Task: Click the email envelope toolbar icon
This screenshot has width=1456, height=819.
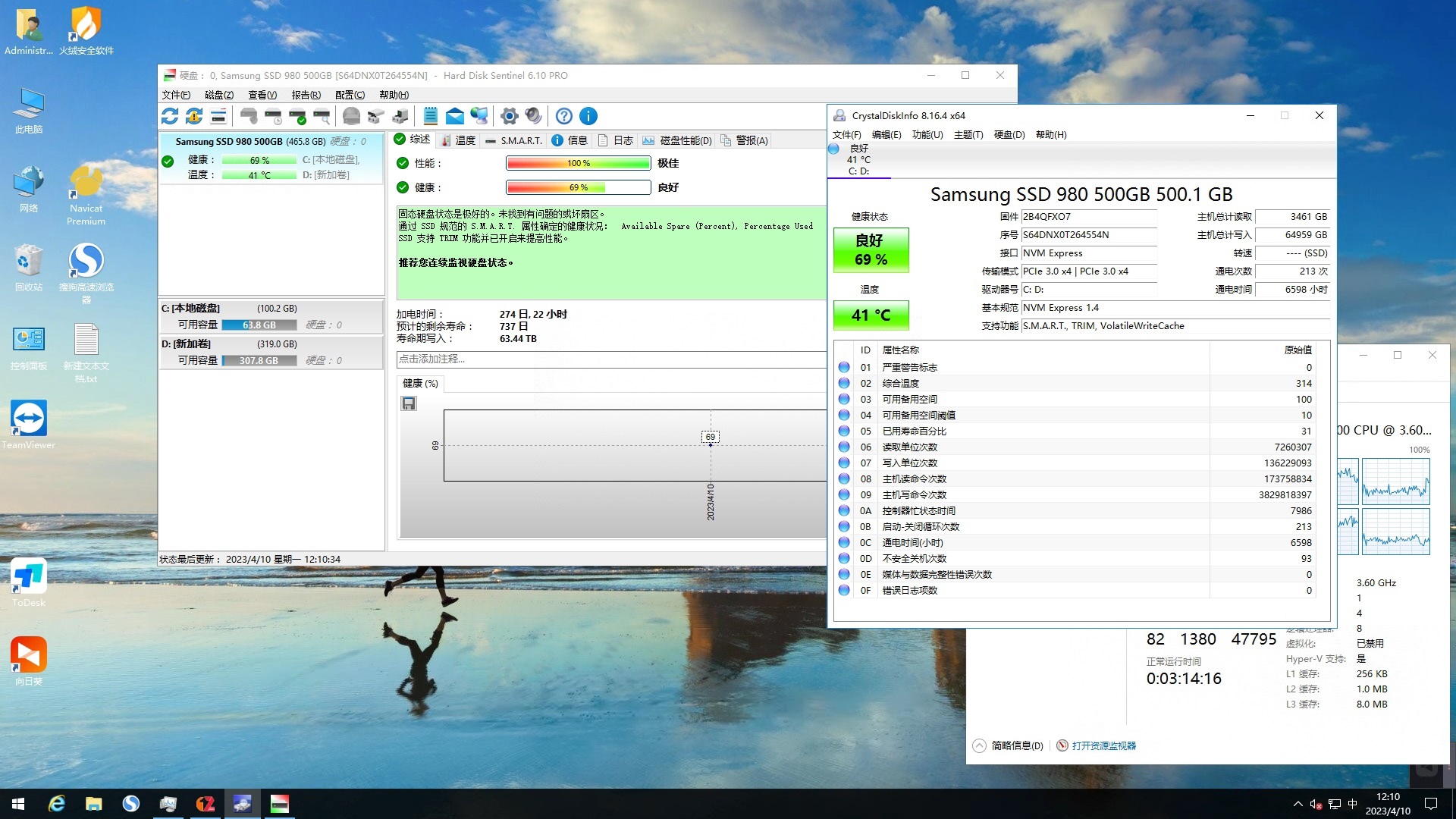Action: click(x=454, y=116)
